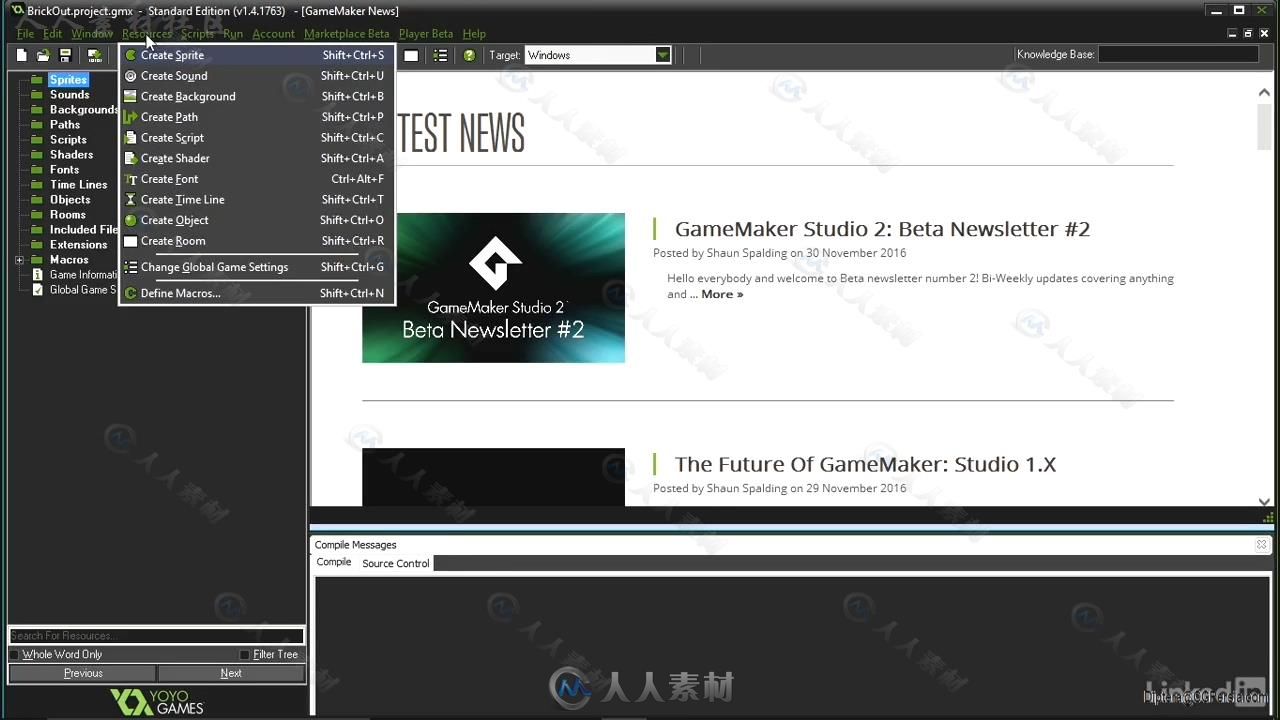The width and height of the screenshot is (1280, 720).
Task: Click the Rooms folder icon in resource tree
Action: coord(37,214)
